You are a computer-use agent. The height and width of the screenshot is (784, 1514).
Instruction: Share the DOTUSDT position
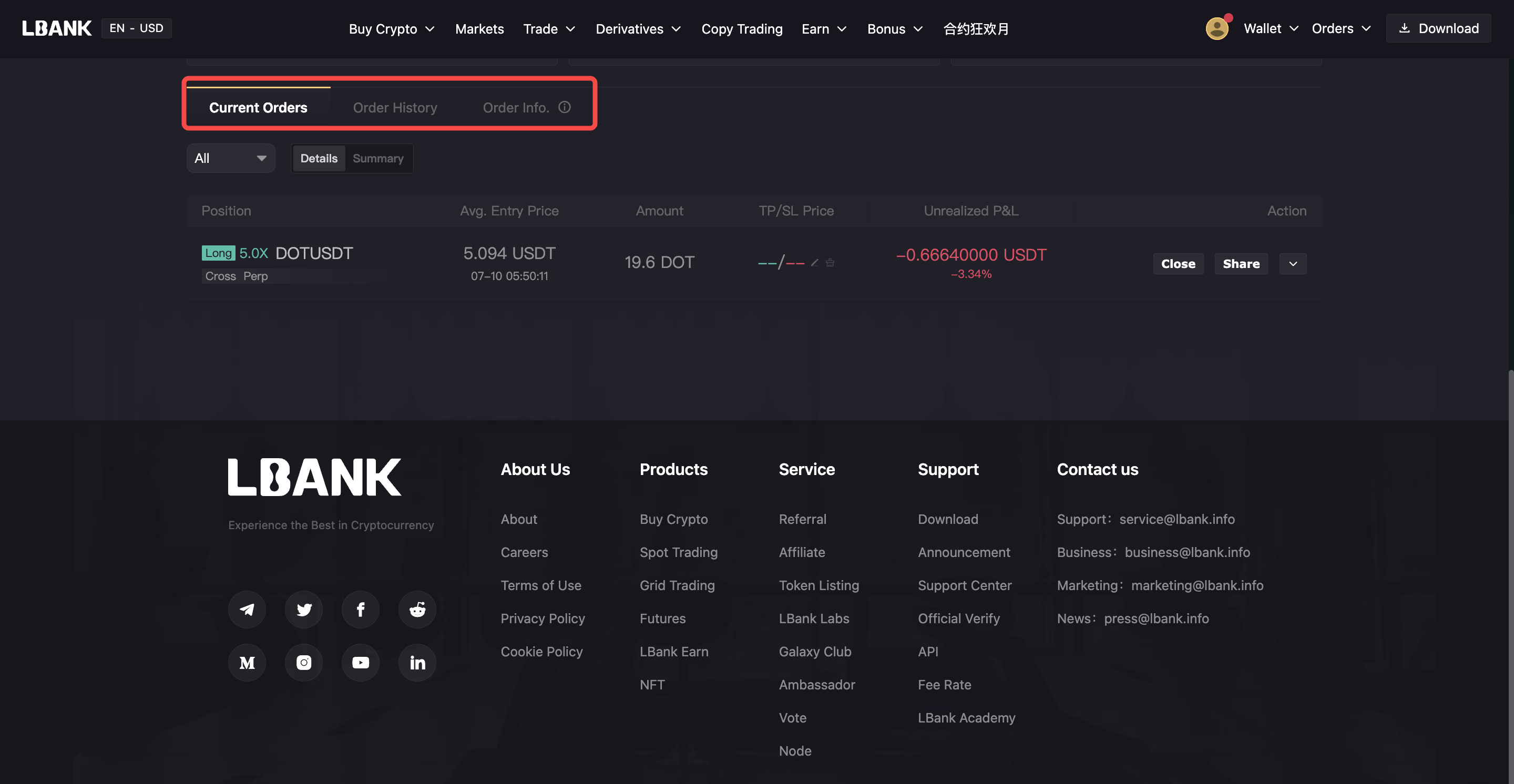coord(1241,264)
